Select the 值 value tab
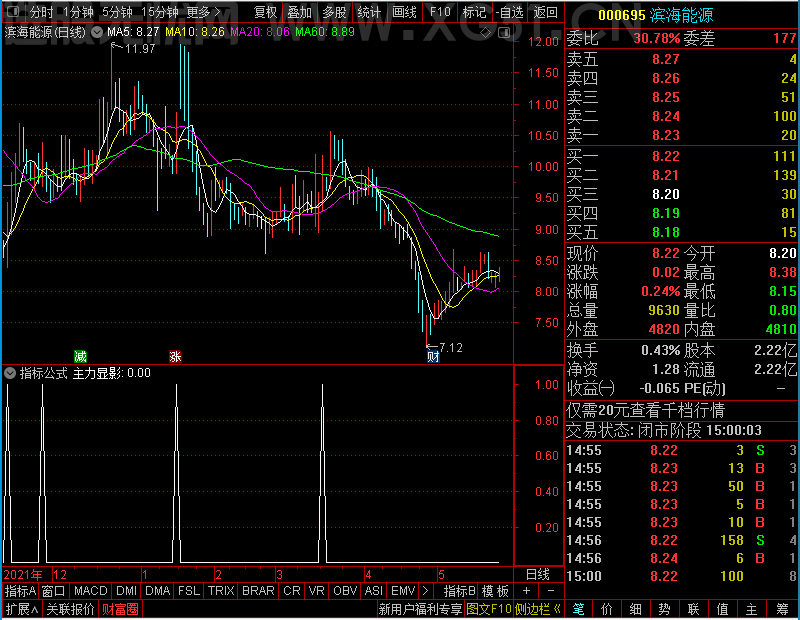Image resolution: width=800 pixels, height=620 pixels. (x=722, y=609)
